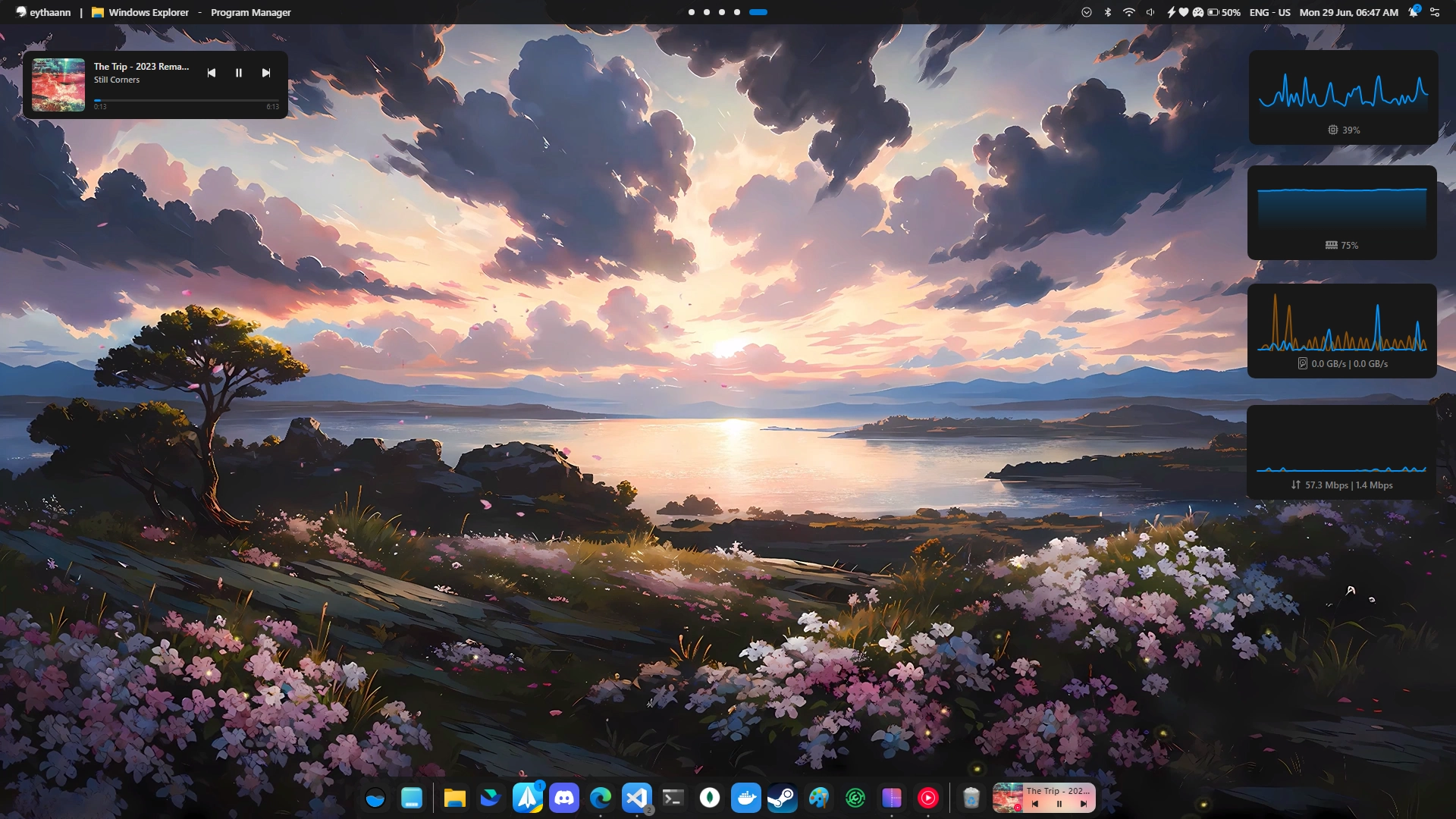Open the notifications bell with badge

pos(1414,11)
